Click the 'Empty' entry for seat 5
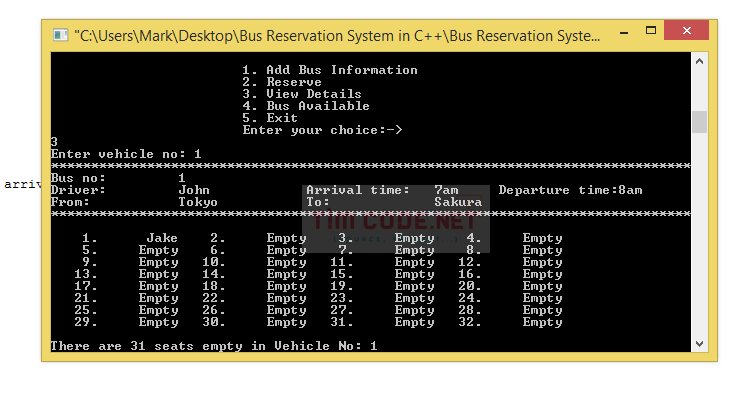This screenshot has width=752, height=397. point(158,250)
